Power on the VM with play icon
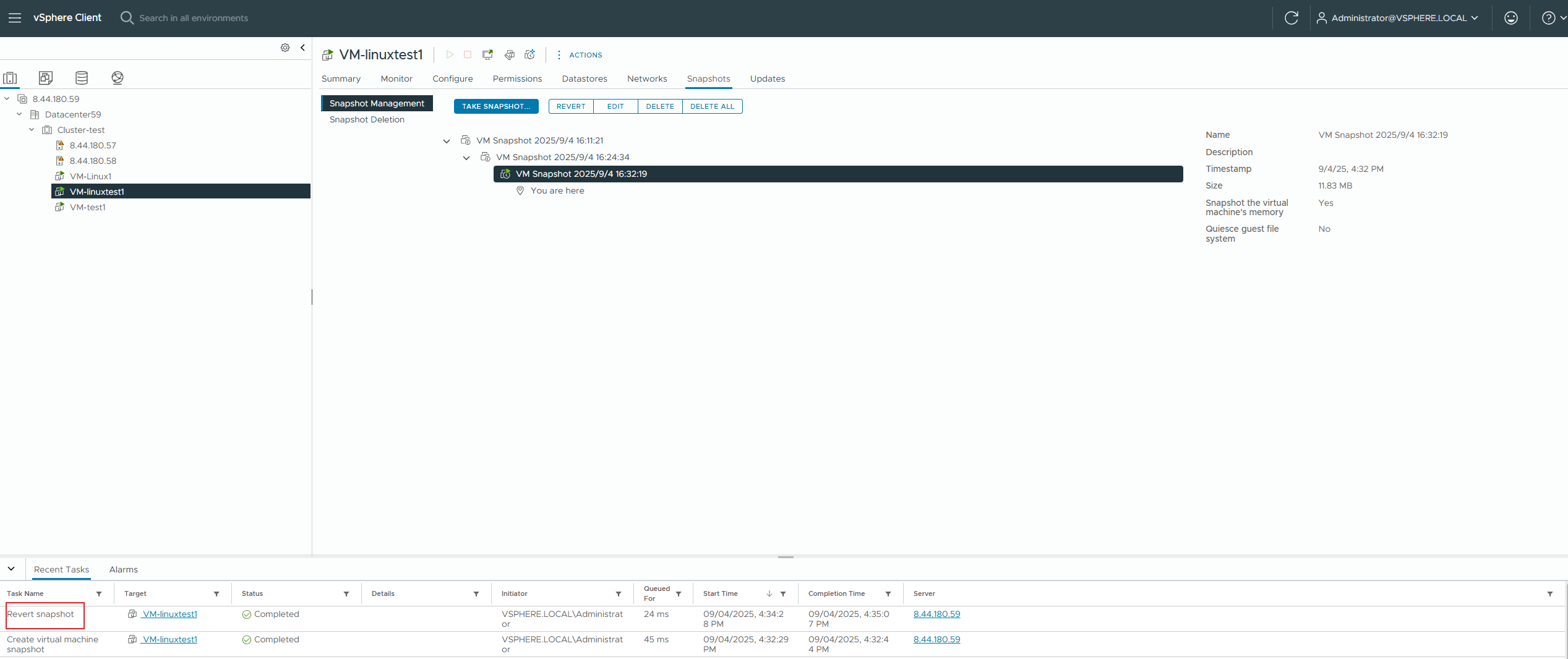Screen dimensions: 1568x659 (450, 55)
